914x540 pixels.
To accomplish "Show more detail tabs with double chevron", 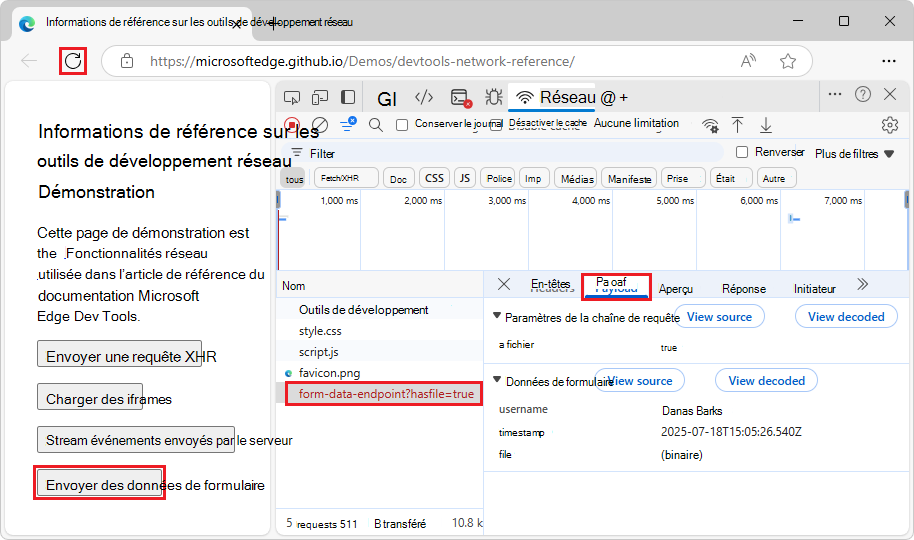I will pyautogui.click(x=863, y=284).
